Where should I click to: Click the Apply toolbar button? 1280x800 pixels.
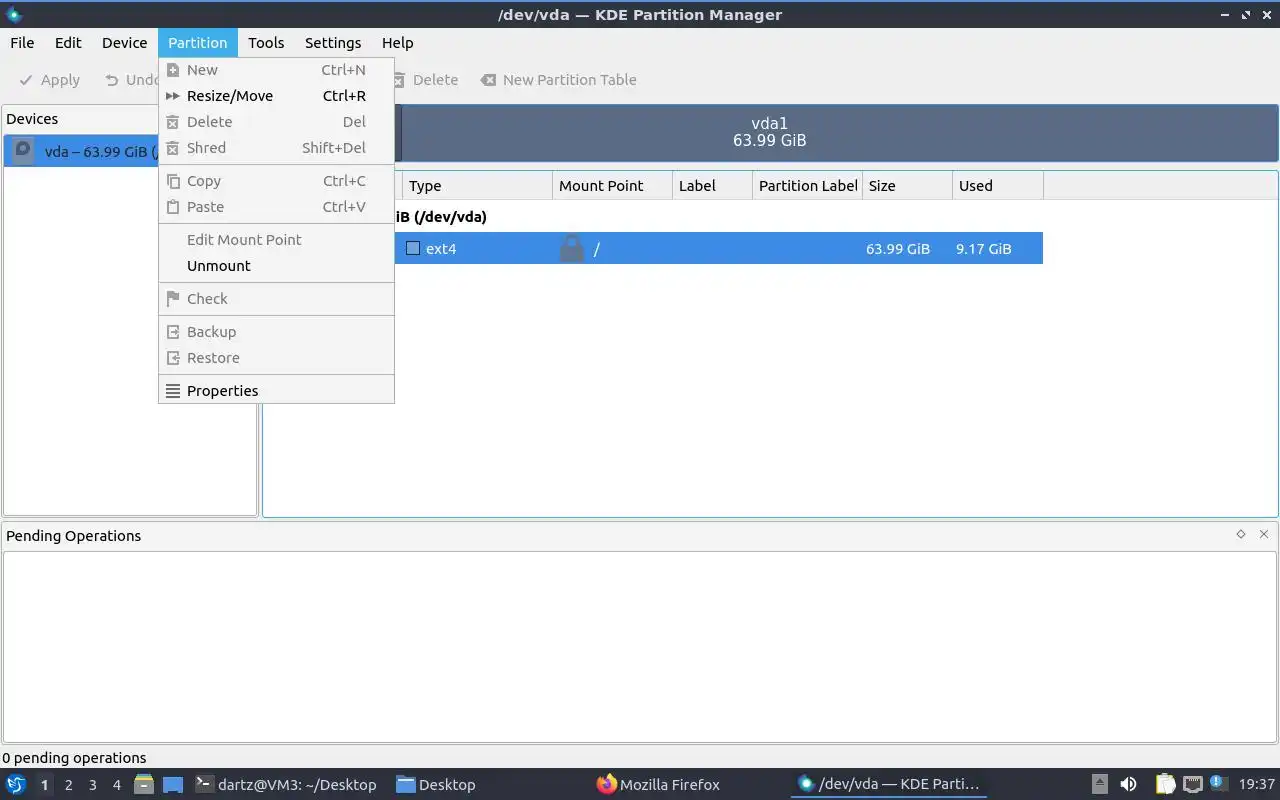(50, 80)
